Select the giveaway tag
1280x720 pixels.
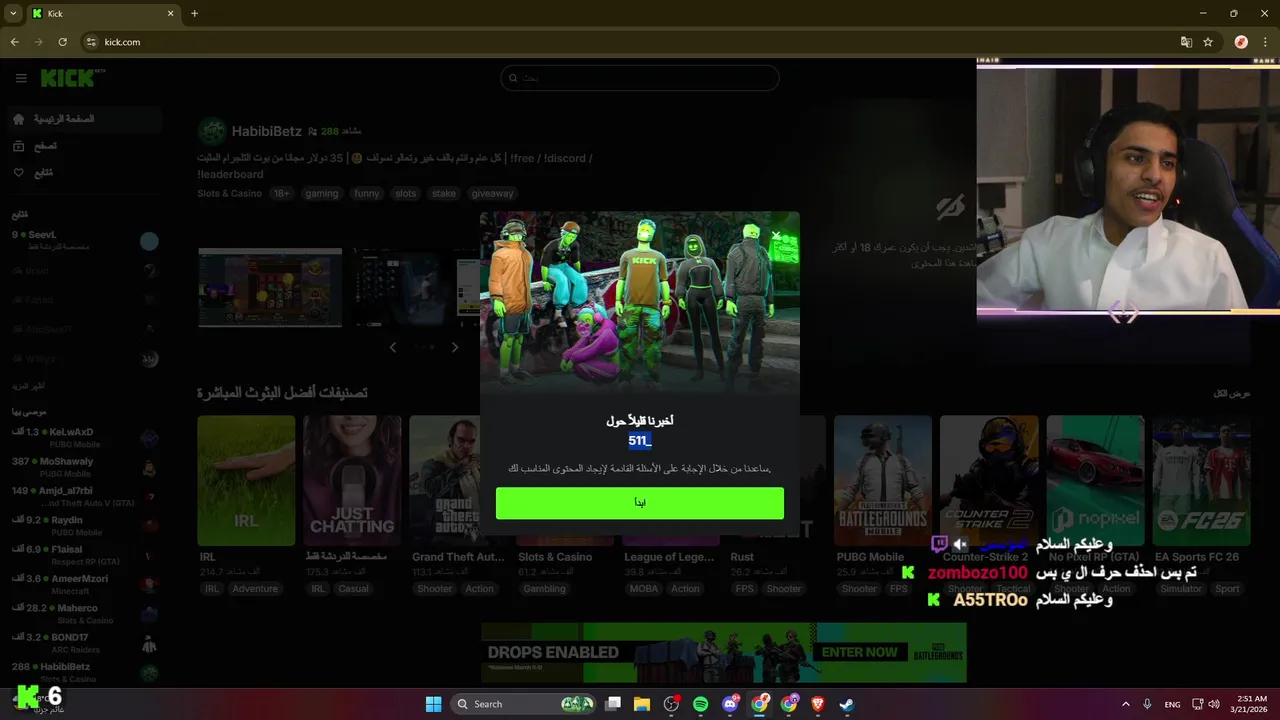click(x=492, y=194)
